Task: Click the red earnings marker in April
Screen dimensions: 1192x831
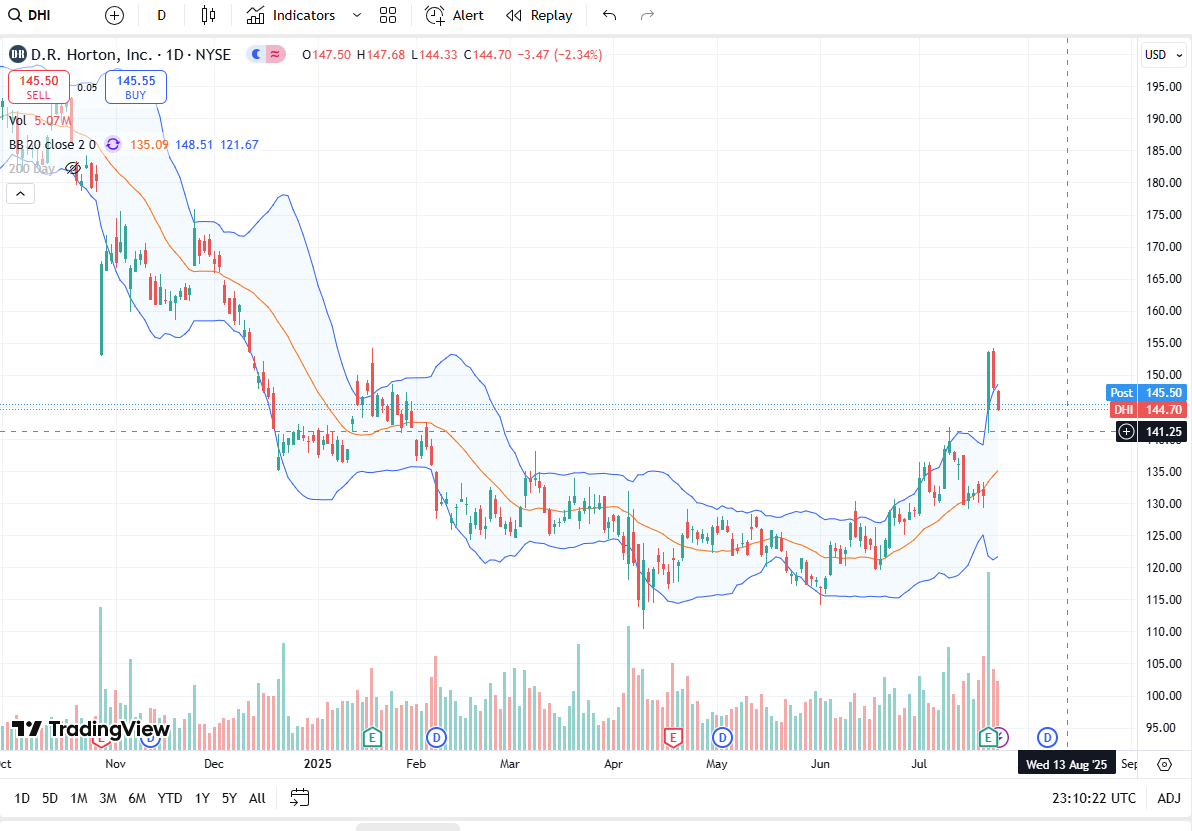Action: coord(672,737)
